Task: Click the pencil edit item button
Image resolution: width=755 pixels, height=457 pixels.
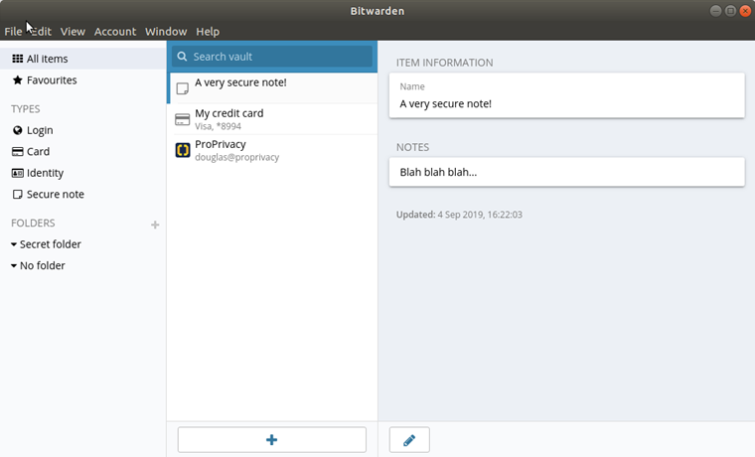Action: tap(409, 440)
